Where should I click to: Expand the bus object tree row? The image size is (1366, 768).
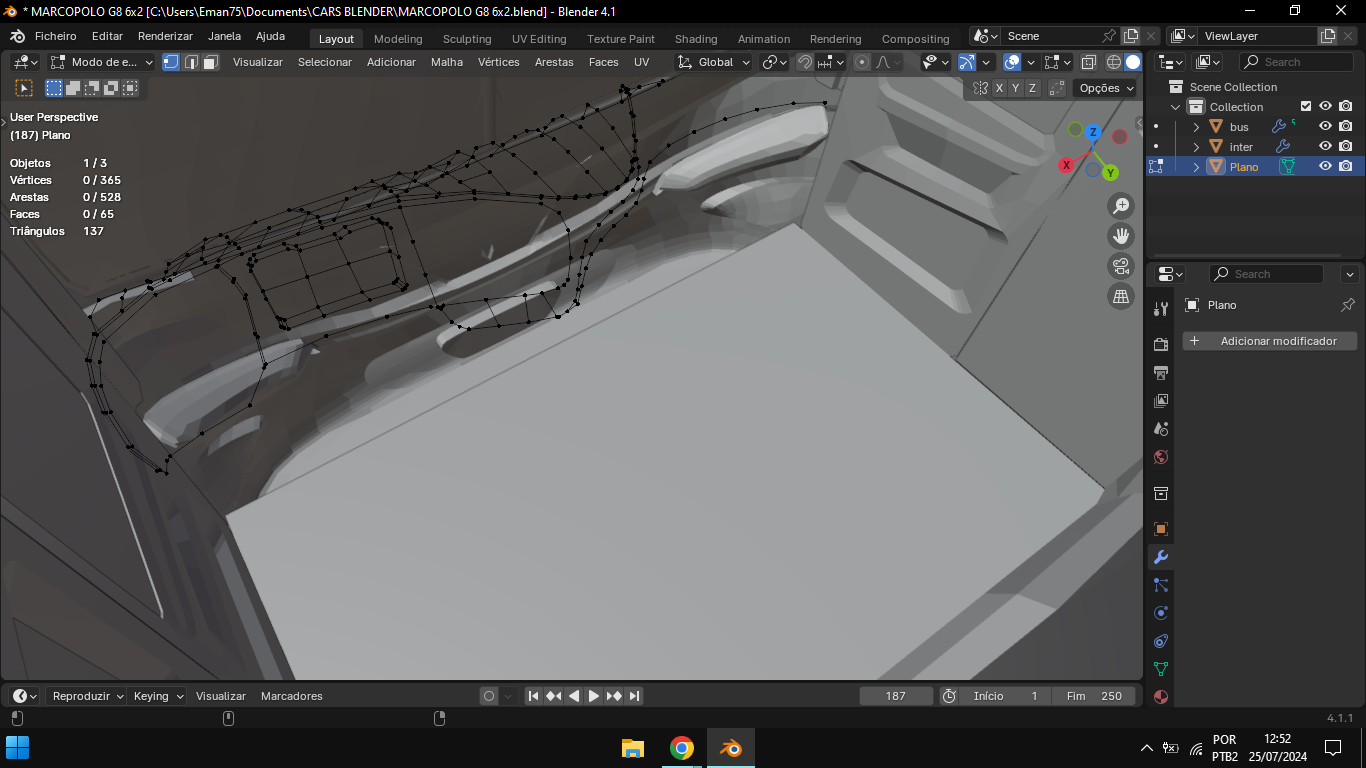(x=1196, y=127)
